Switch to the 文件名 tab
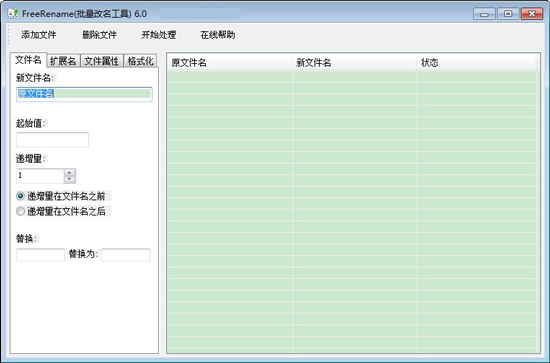Screen dimensions: 550x363 [28, 60]
